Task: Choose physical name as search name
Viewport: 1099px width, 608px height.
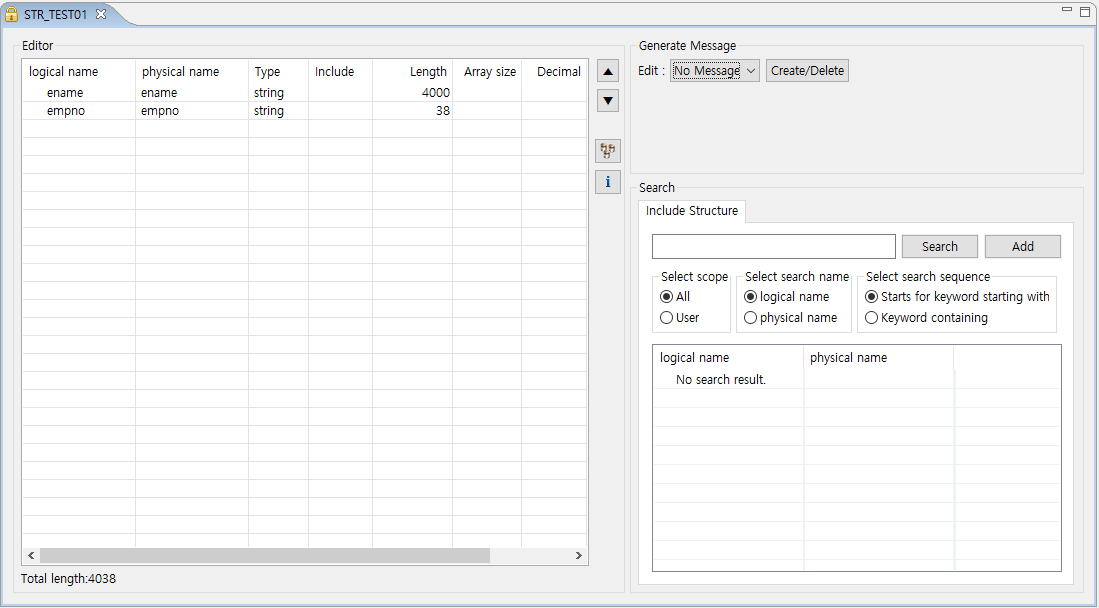Action: coord(751,318)
